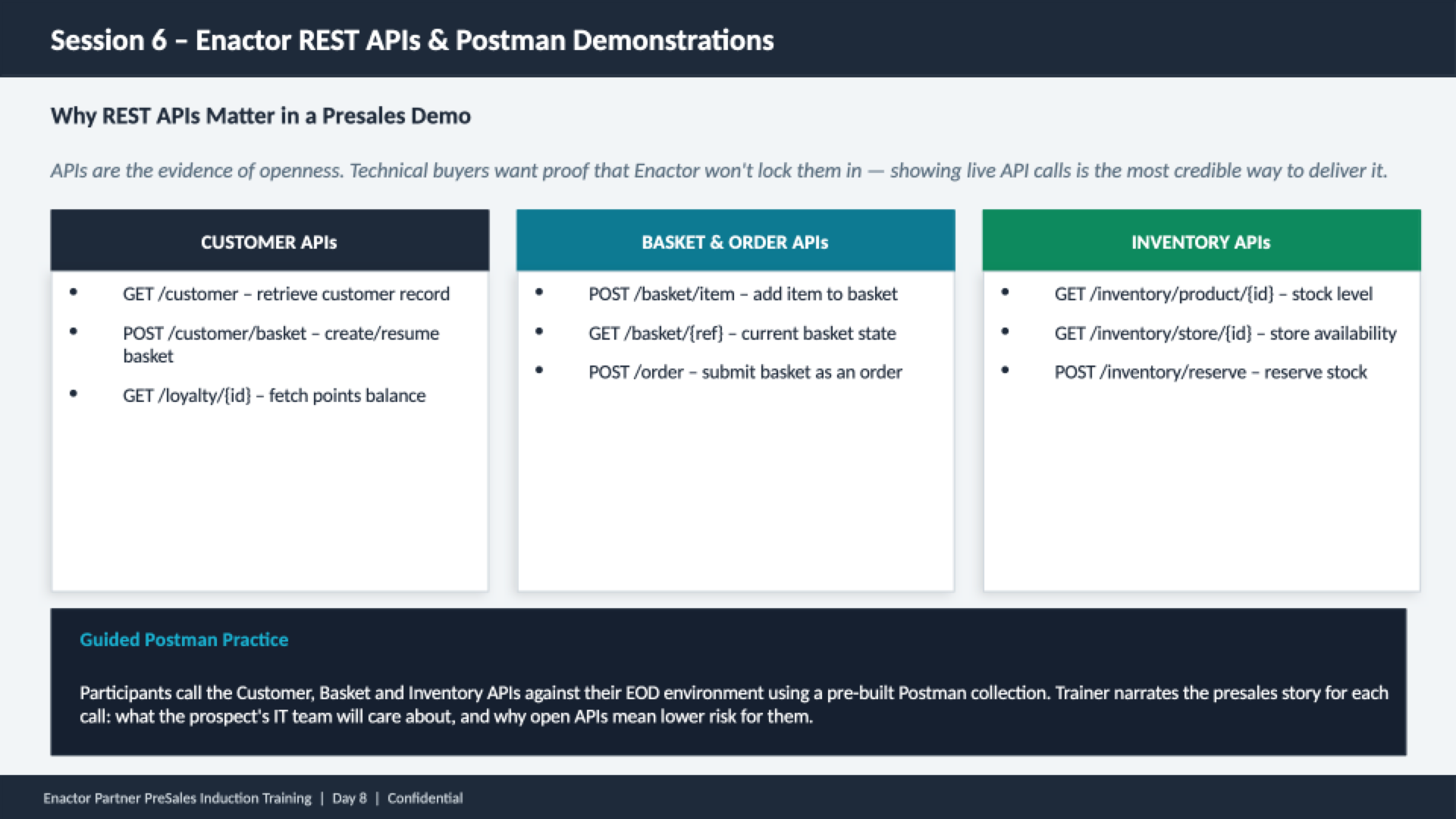Click the italic openness evidence subtitle text
This screenshot has width=1456, height=819.
pos(719,171)
